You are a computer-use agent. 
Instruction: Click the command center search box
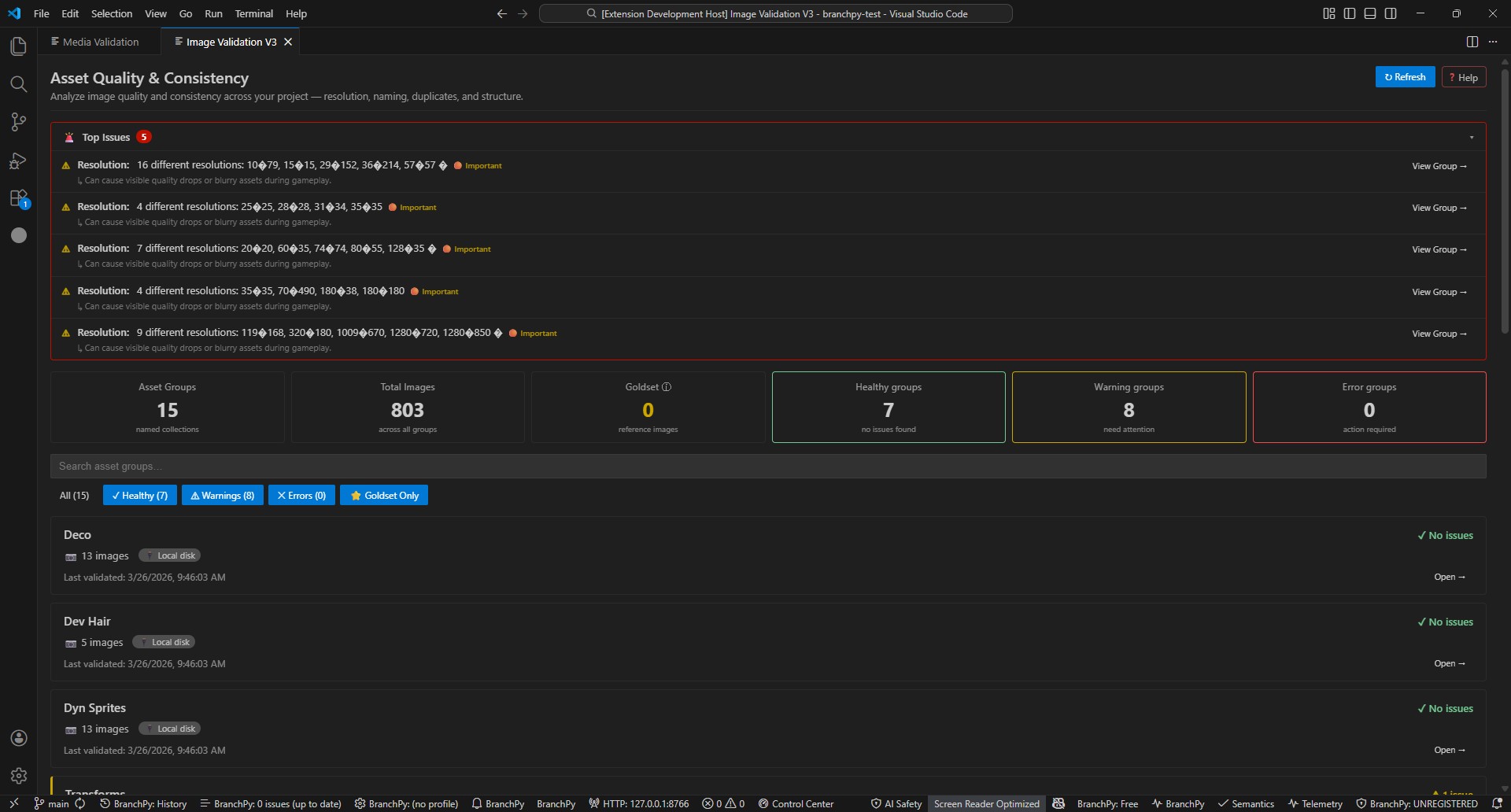coord(776,13)
